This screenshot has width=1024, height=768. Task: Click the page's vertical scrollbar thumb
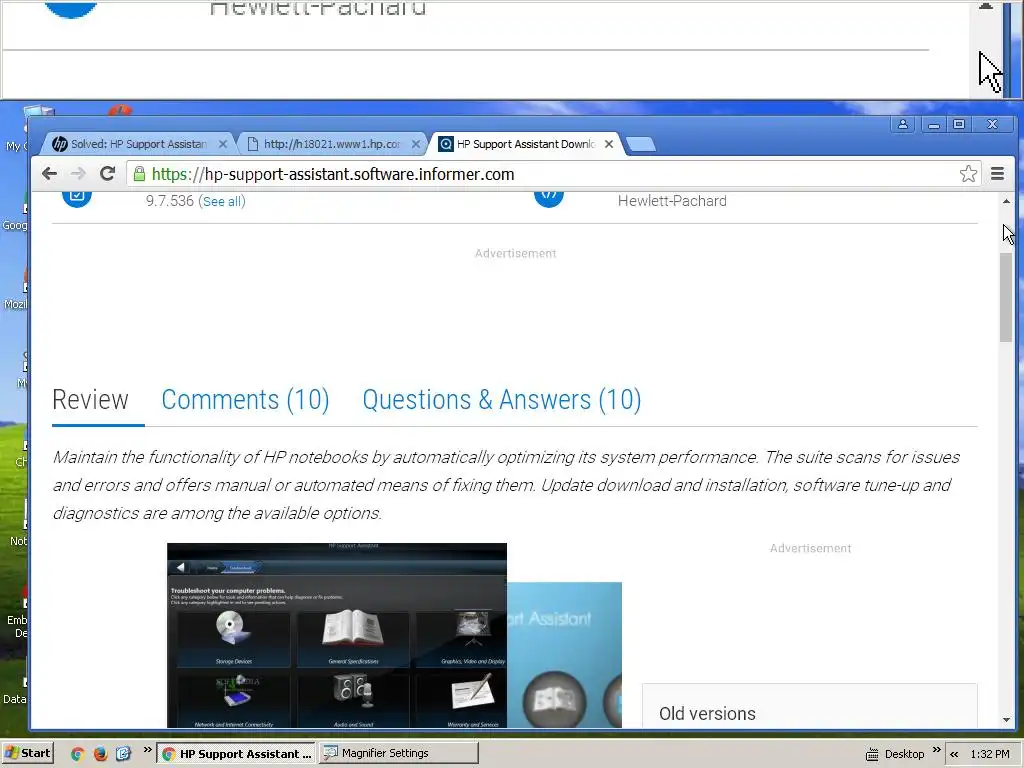coord(1006,297)
